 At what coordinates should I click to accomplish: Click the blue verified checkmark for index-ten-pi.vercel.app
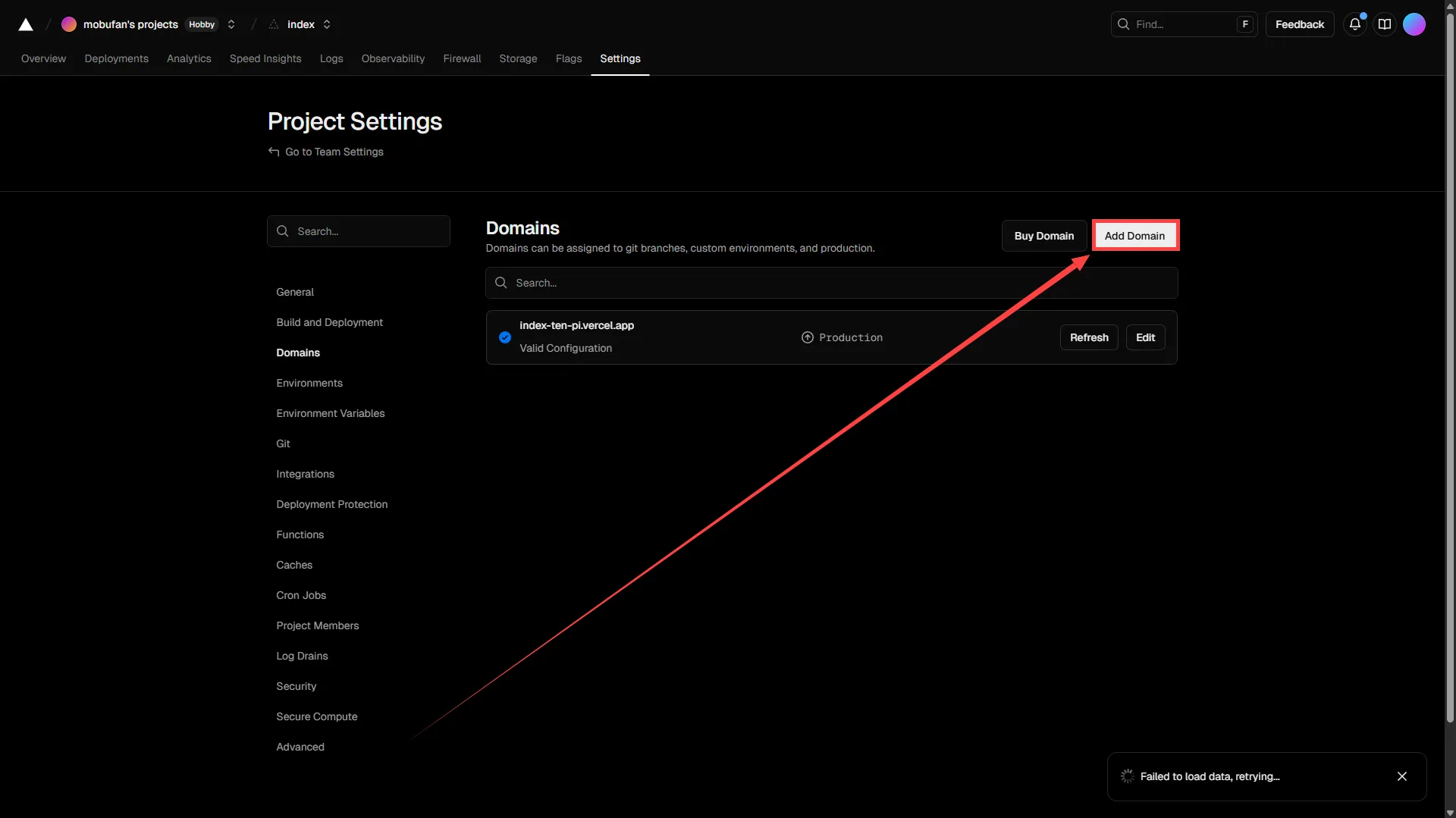click(x=505, y=337)
